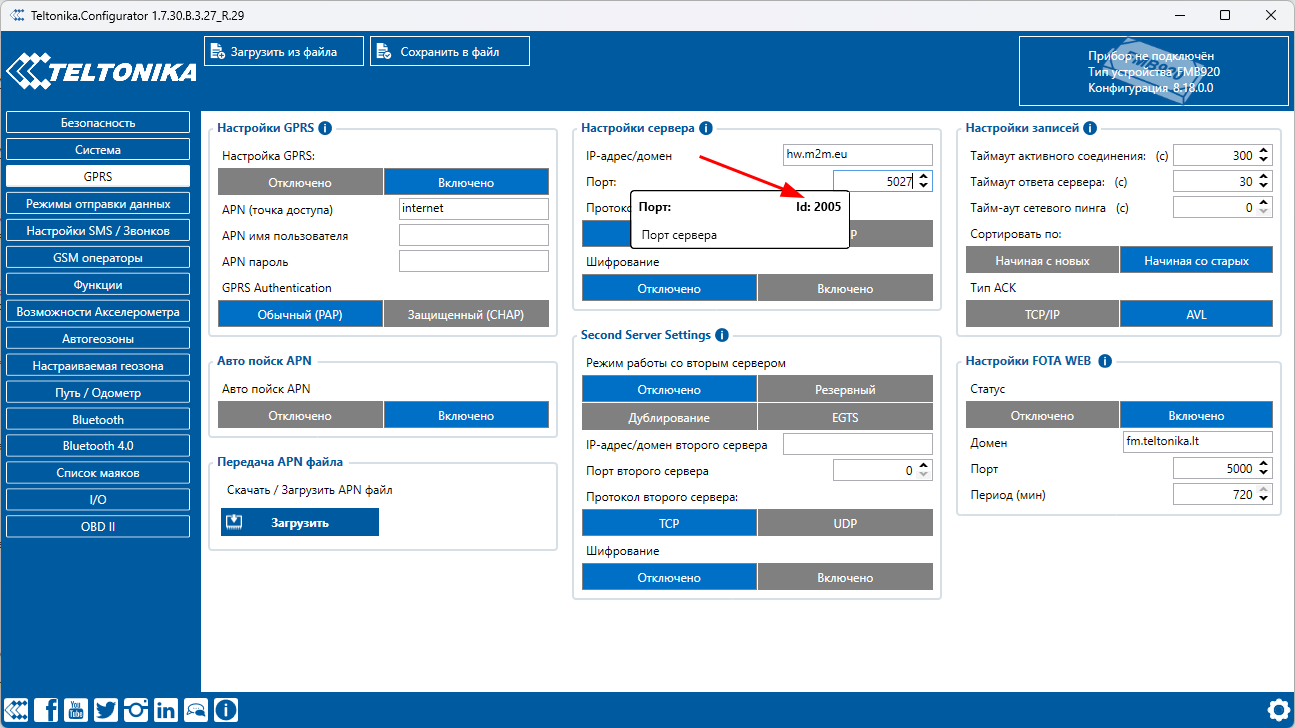1295x728 pixels.
Task: Set GPRS setting to Отключено
Action: pyautogui.click(x=300, y=182)
